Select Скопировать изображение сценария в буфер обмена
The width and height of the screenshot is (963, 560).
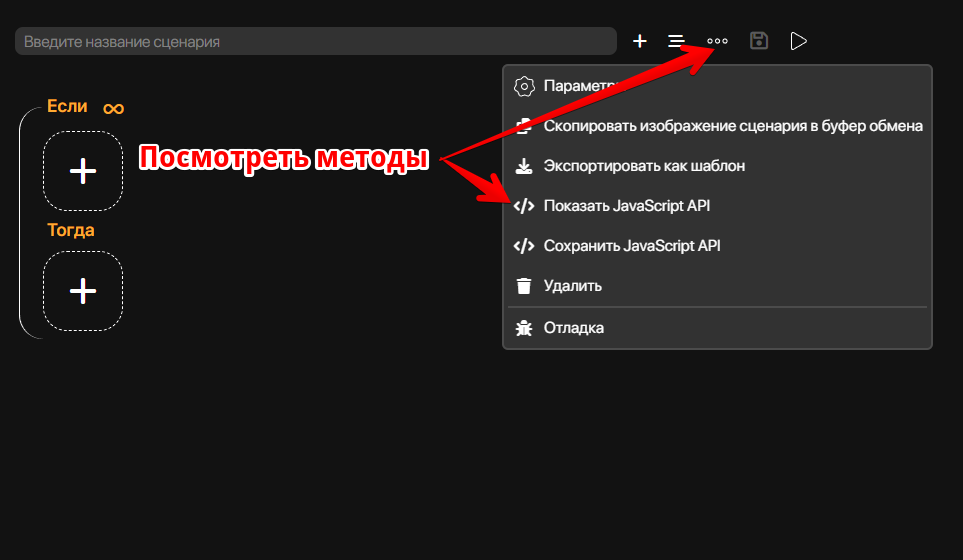732,126
